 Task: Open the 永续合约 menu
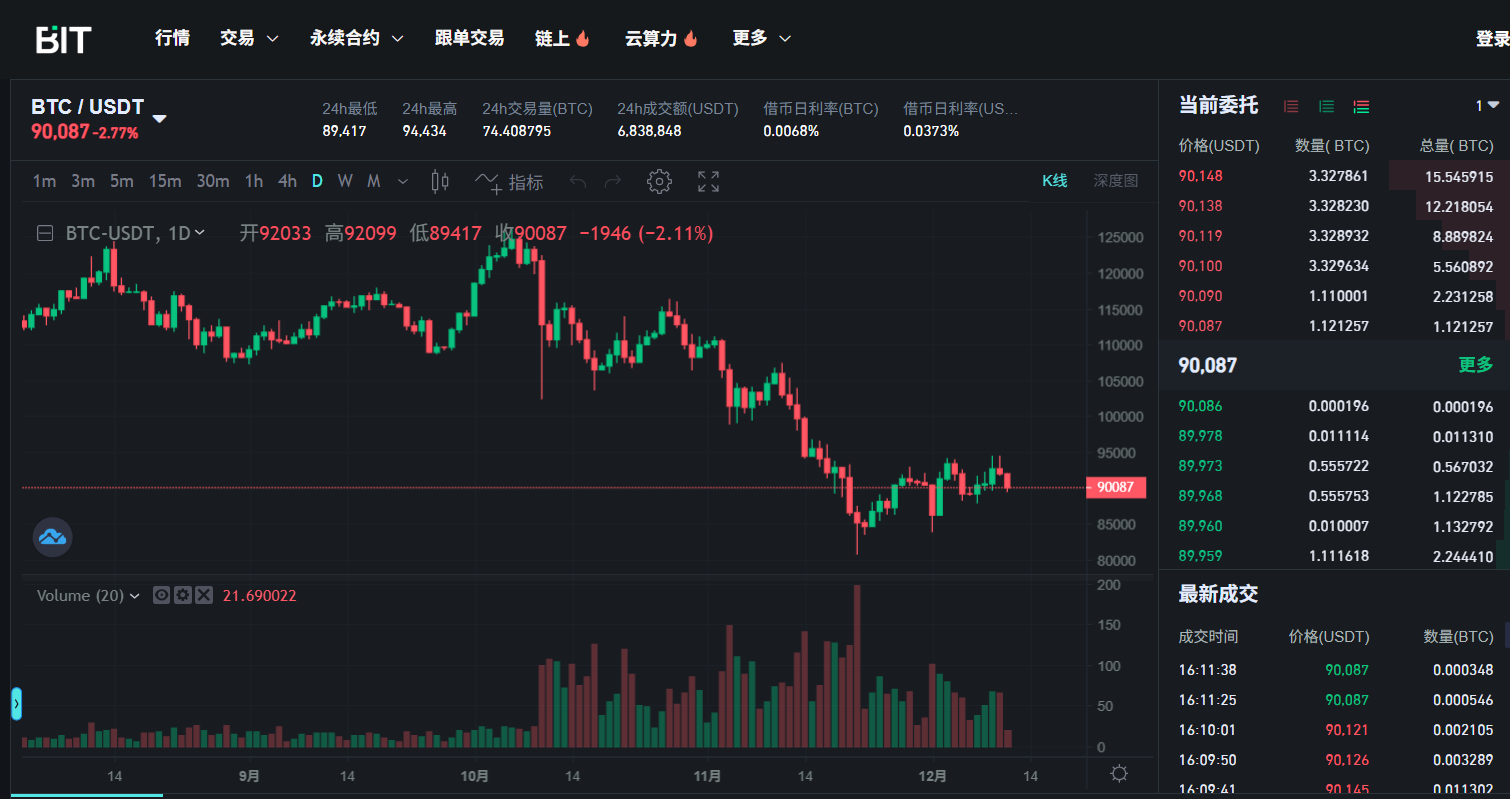[x=356, y=38]
